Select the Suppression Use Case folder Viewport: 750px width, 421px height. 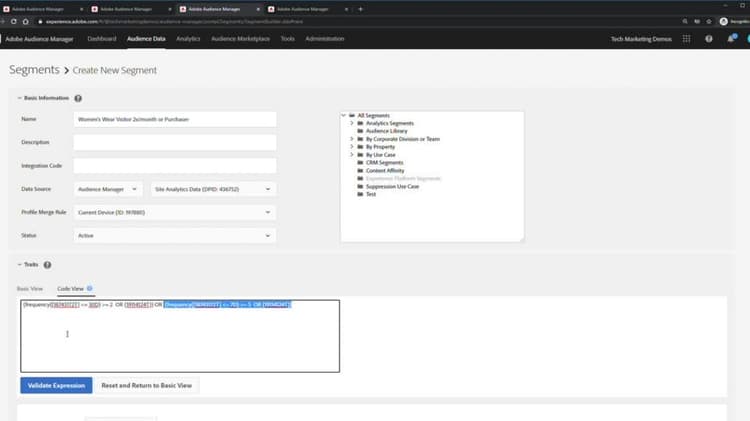[392, 187]
